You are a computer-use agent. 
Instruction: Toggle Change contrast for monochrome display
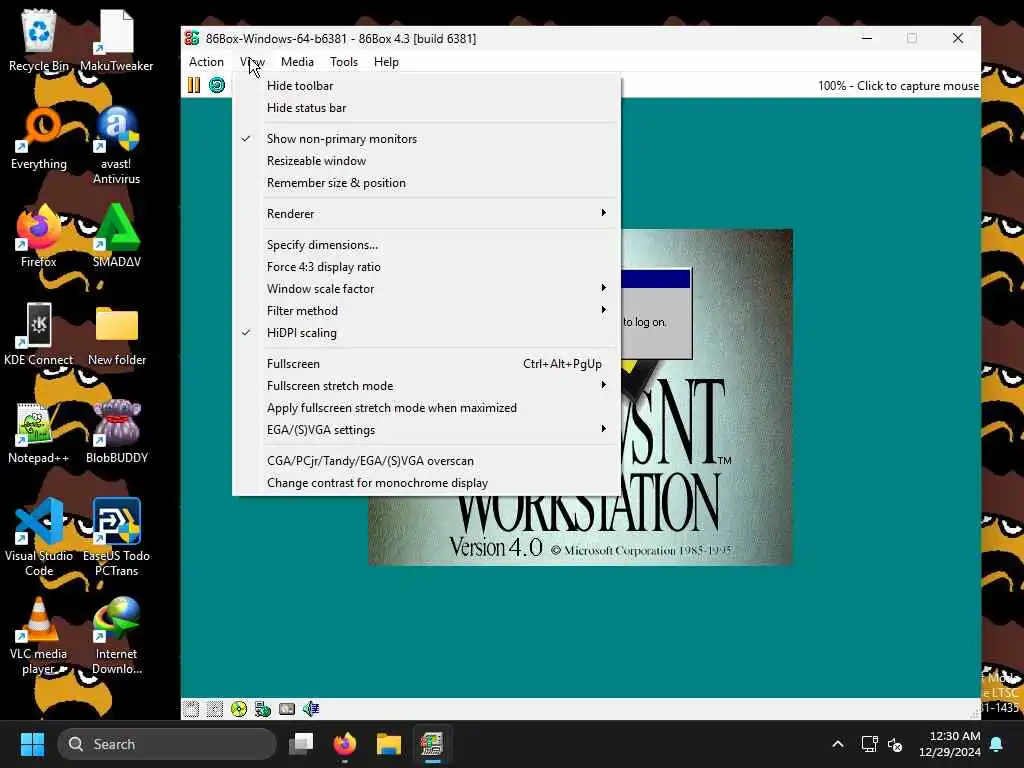pos(426,483)
